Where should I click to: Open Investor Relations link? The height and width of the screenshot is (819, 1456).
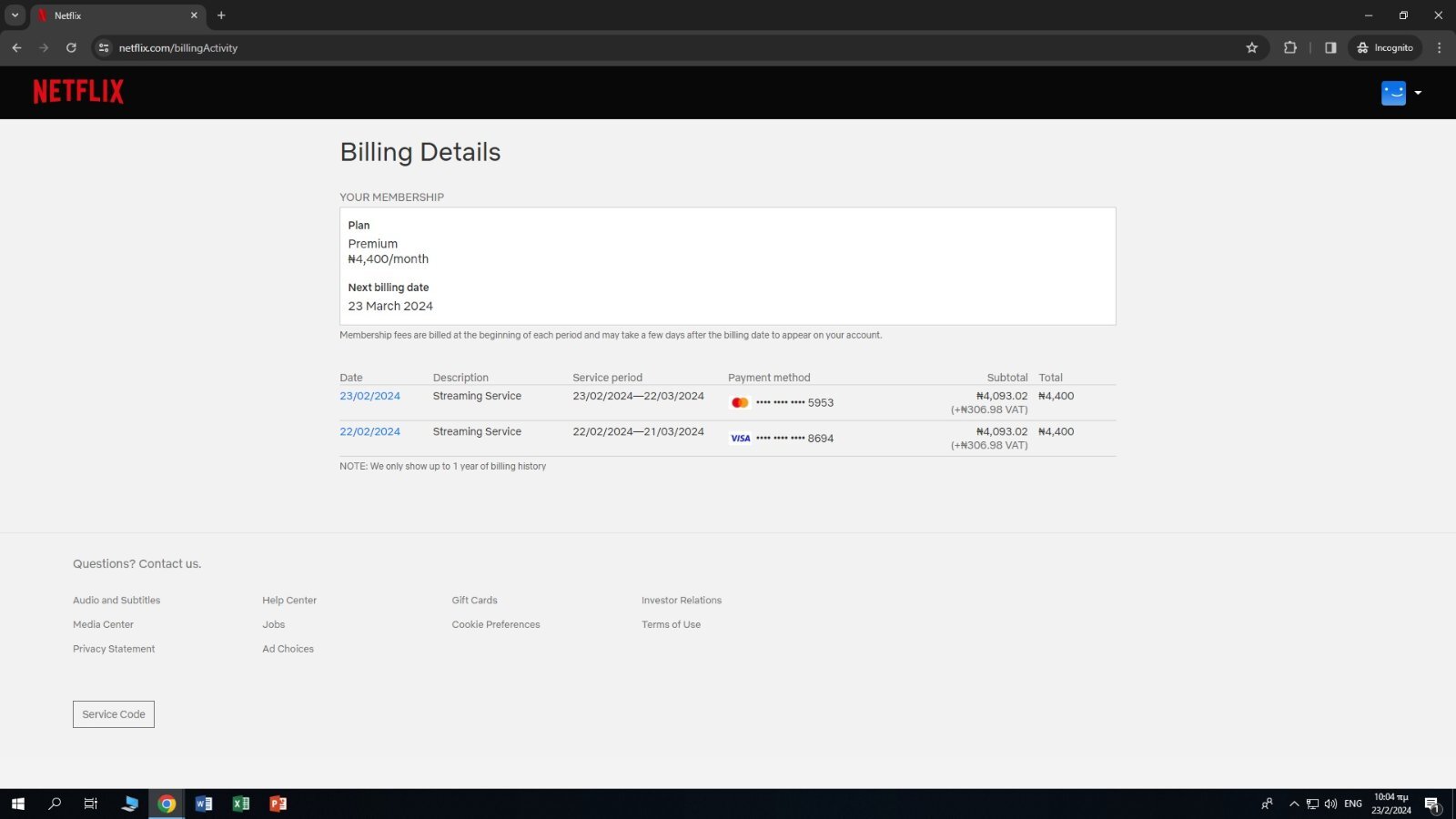[x=682, y=601]
